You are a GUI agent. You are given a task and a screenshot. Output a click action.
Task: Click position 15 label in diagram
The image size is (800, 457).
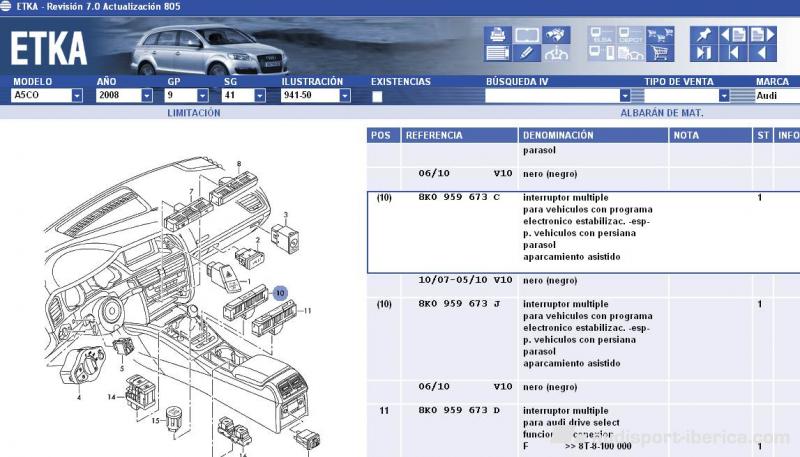coord(155,421)
